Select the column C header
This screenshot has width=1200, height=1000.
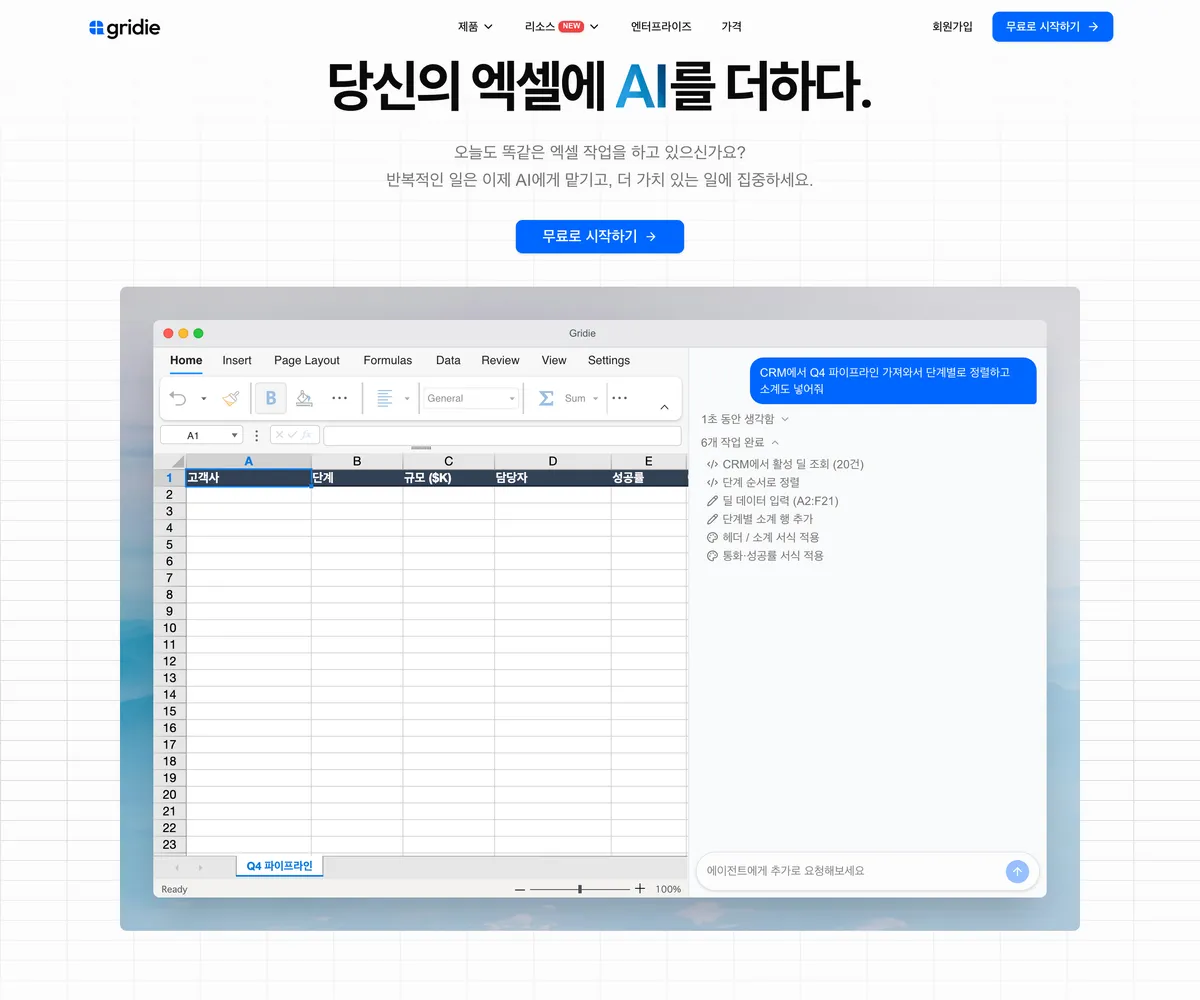(x=449, y=461)
